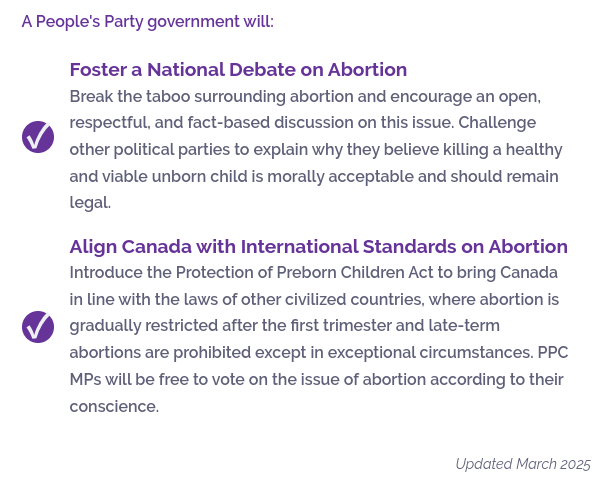The height and width of the screenshot is (485, 613).
Task: Click the phrase 'civilized countries'
Action: pos(354,300)
